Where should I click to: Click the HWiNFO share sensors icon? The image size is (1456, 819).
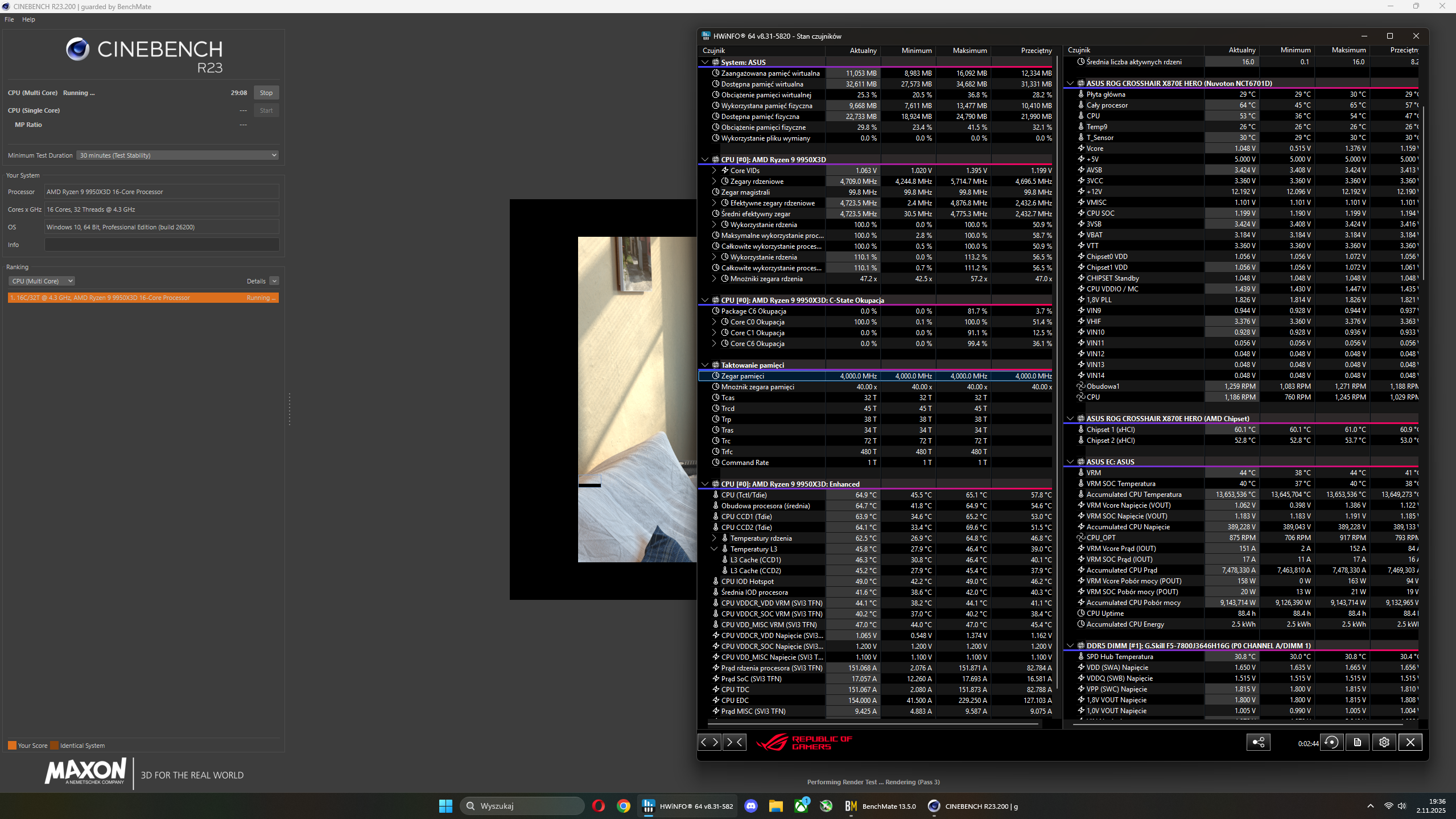click(x=1258, y=742)
